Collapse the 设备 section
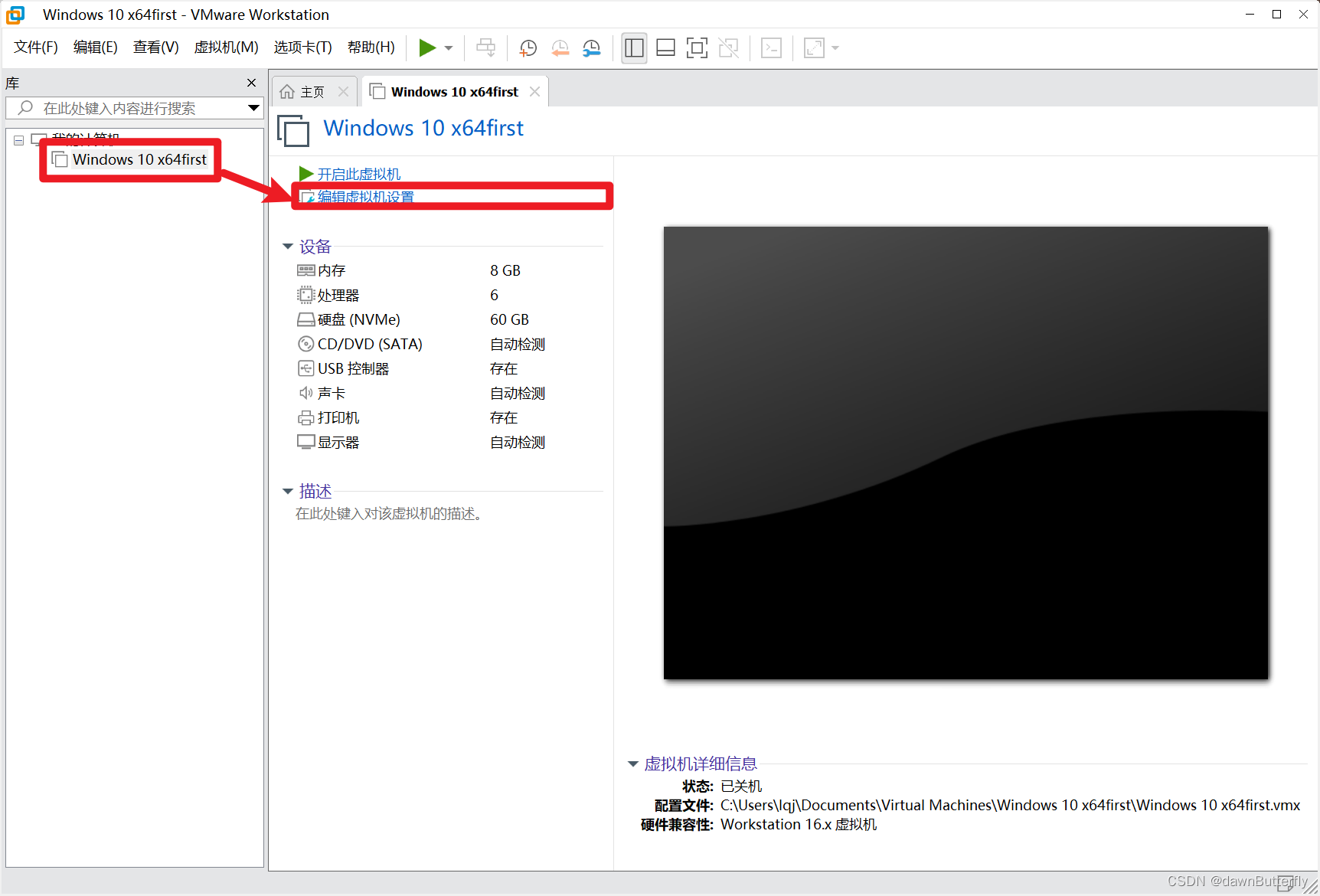This screenshot has width=1320, height=896. pos(288,247)
